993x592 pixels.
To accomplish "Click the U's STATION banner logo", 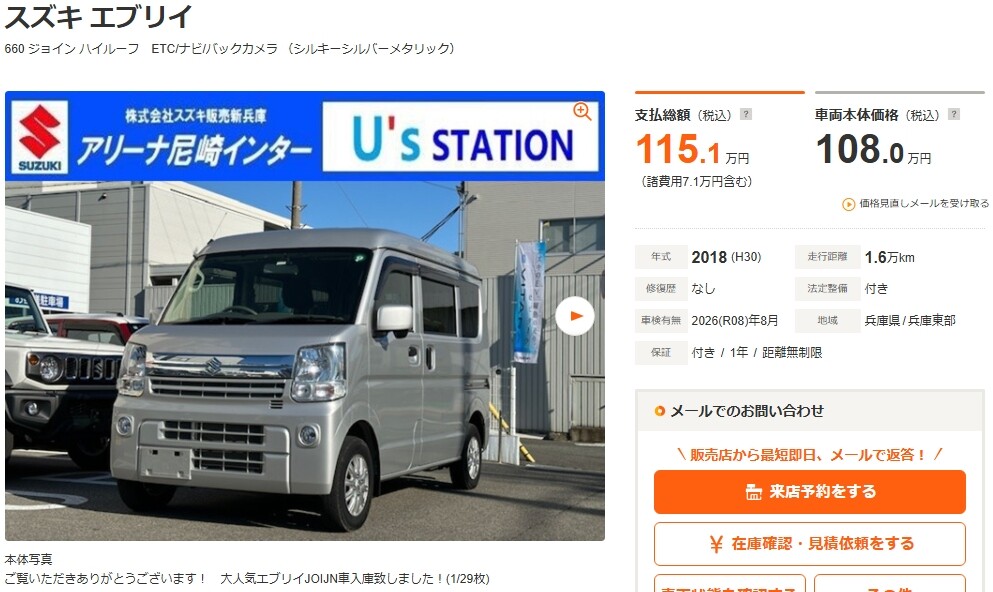I will coord(460,137).
